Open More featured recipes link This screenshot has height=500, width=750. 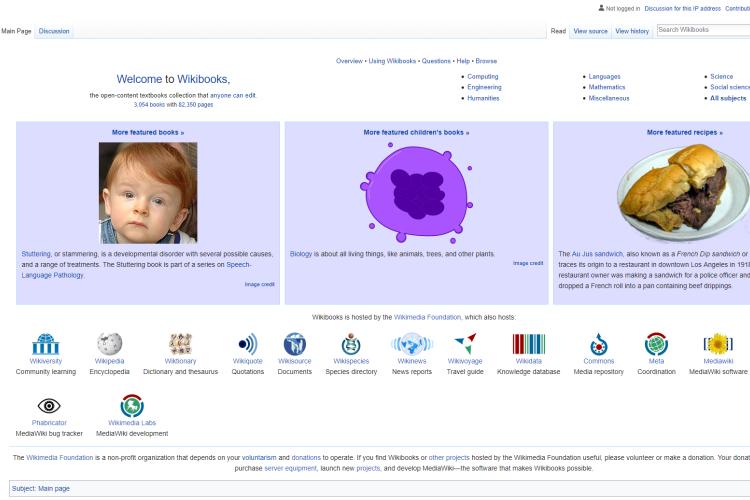click(x=684, y=132)
